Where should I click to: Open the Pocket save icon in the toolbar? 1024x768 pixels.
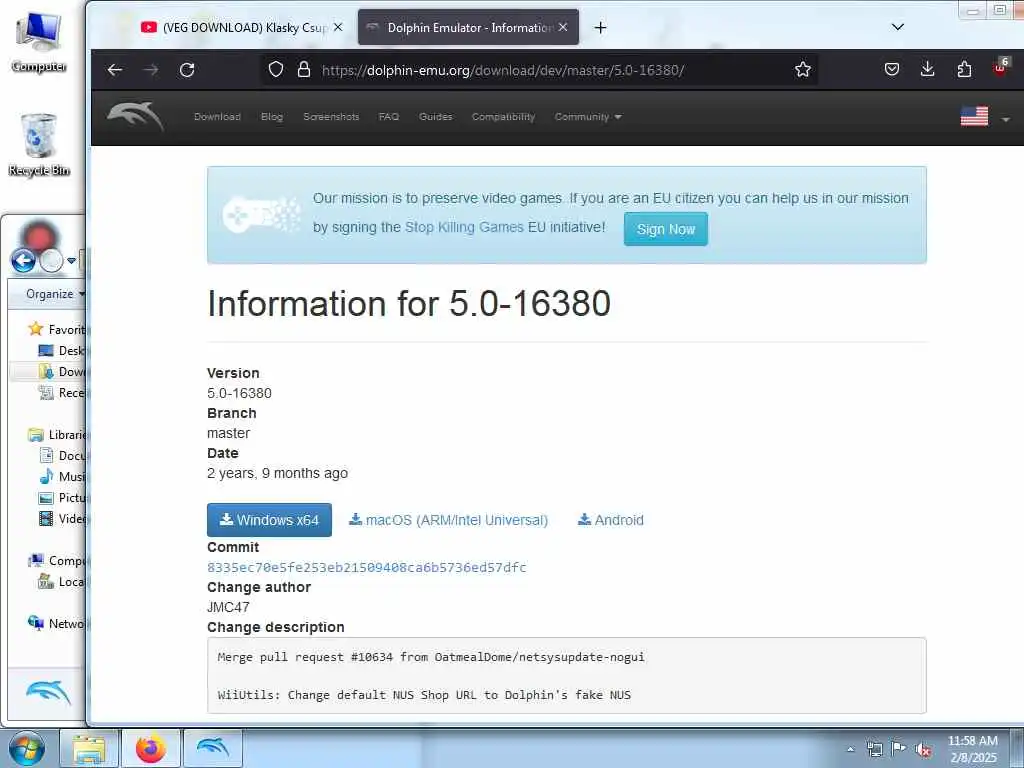tap(891, 69)
